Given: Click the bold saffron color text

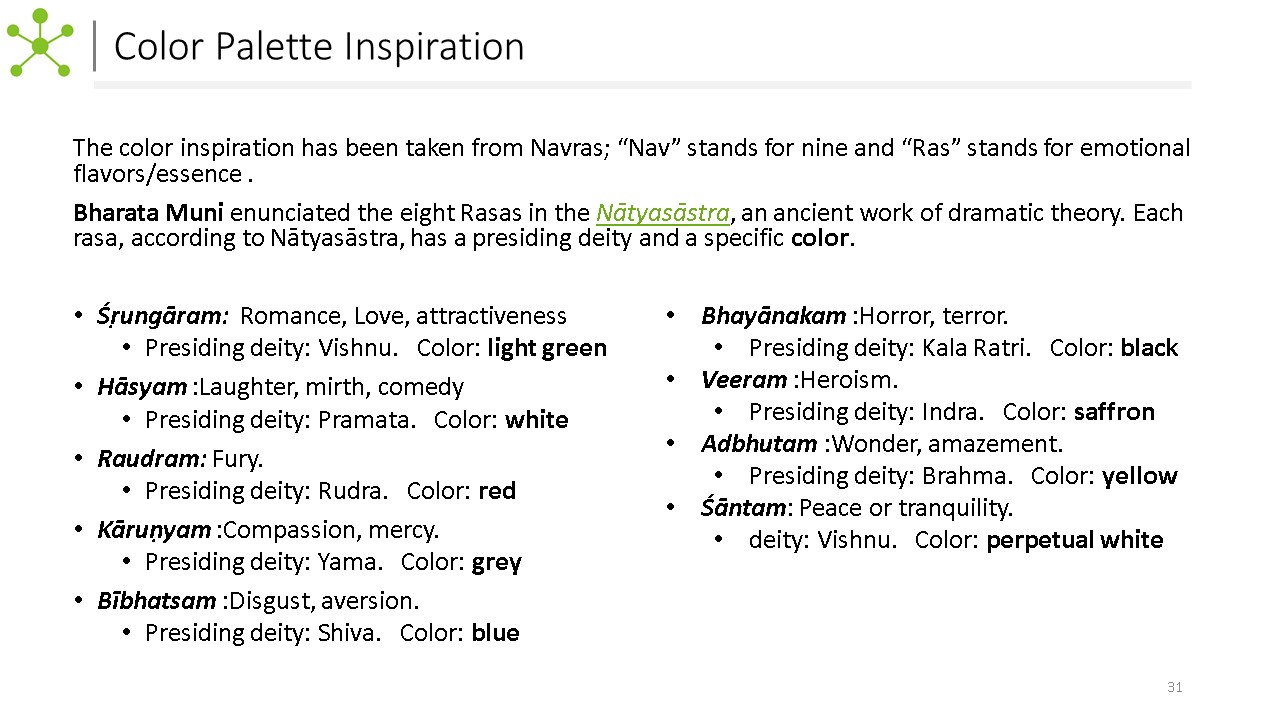Looking at the screenshot, I should coord(1114,412).
